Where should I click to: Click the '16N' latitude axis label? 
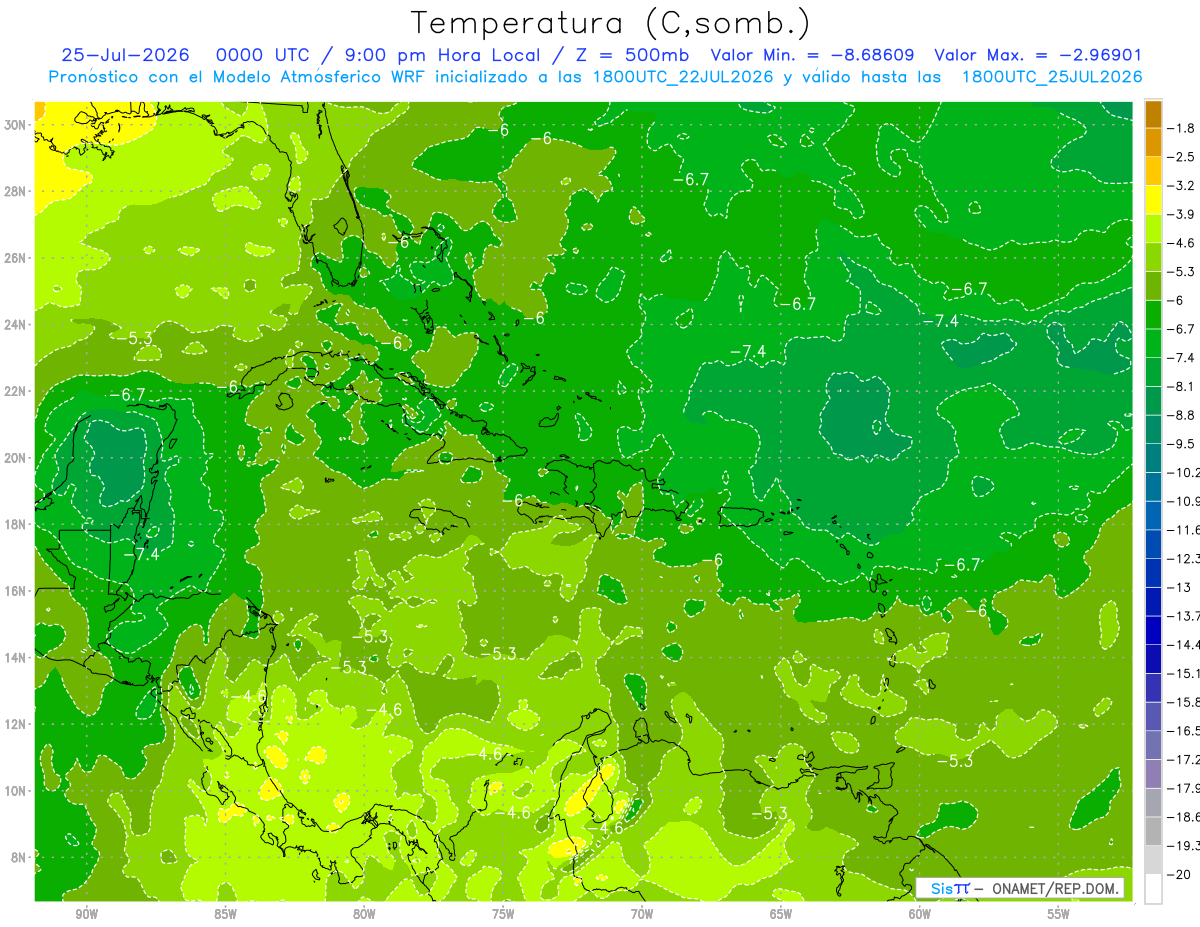[x=16, y=591]
